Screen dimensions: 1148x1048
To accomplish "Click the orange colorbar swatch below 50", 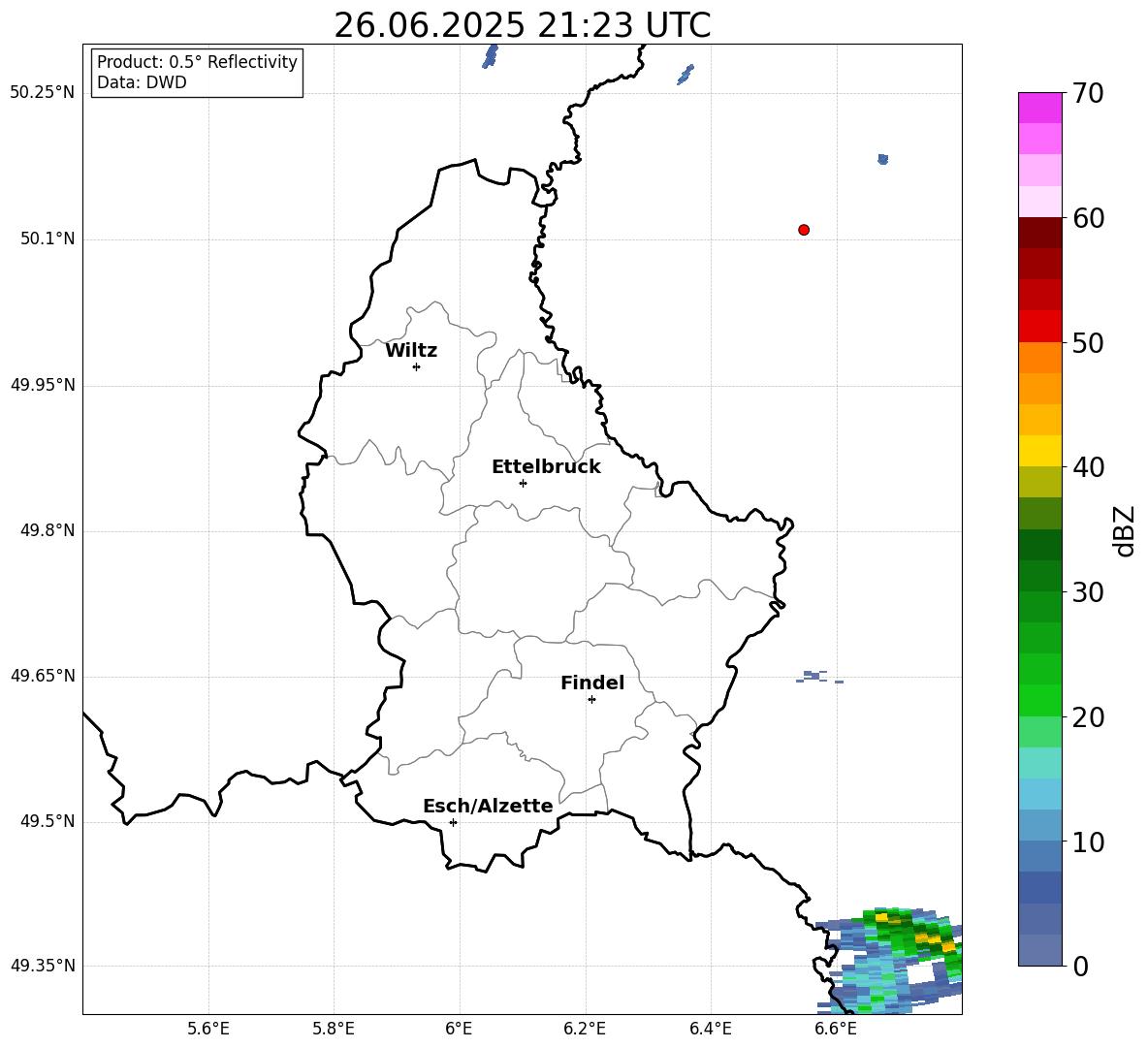I will [x=1039, y=357].
